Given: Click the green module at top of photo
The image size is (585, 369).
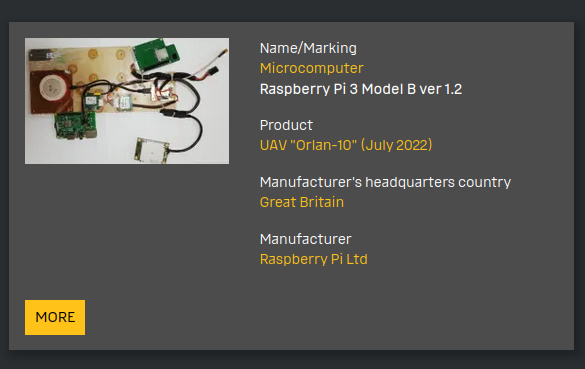Looking at the screenshot, I should click(x=156, y=55).
